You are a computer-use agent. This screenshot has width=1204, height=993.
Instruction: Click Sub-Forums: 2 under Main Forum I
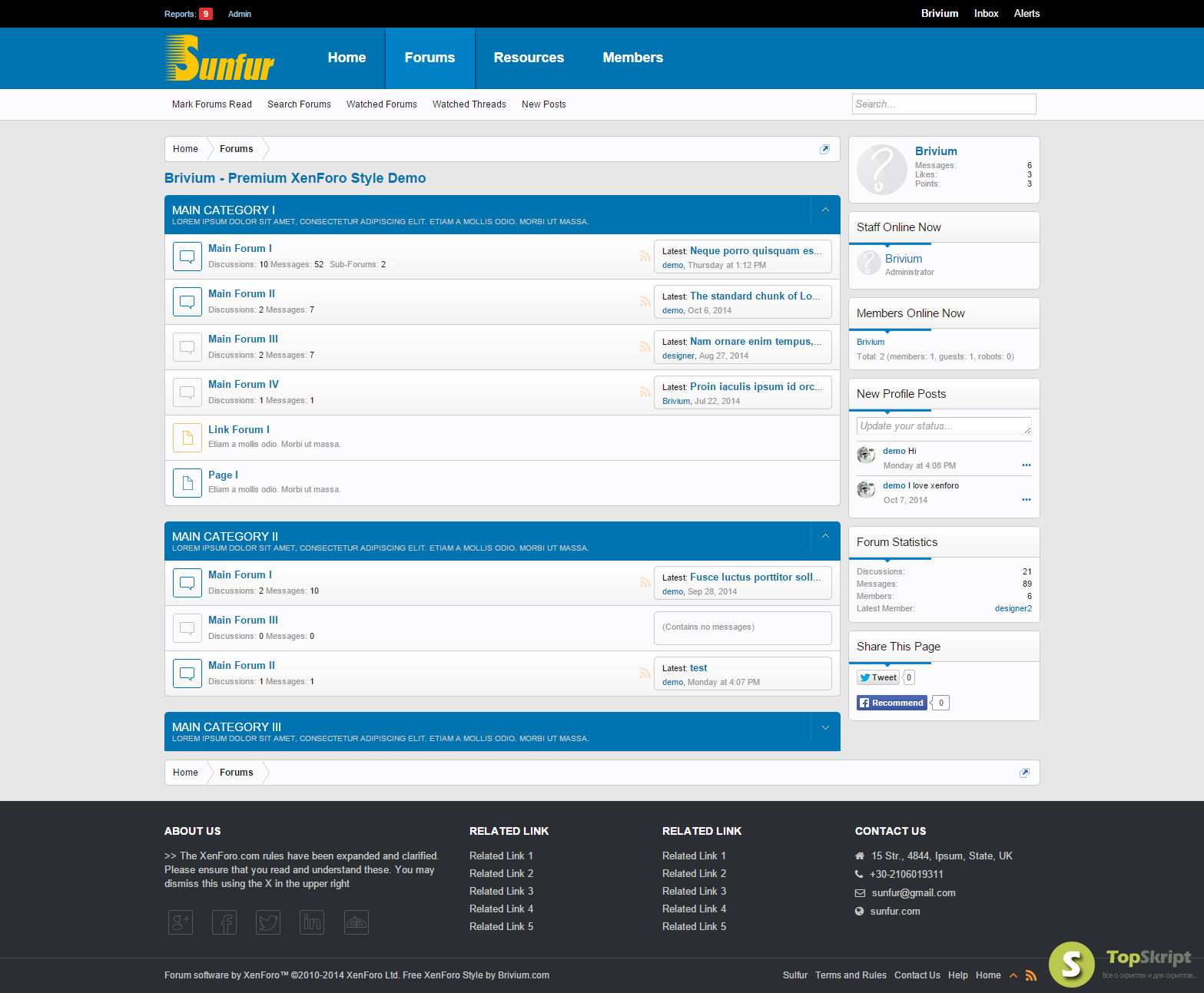click(x=357, y=264)
